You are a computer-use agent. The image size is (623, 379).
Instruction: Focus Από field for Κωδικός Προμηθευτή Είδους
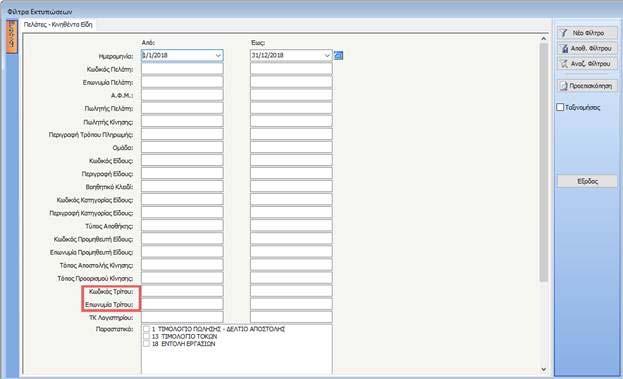(x=182, y=239)
